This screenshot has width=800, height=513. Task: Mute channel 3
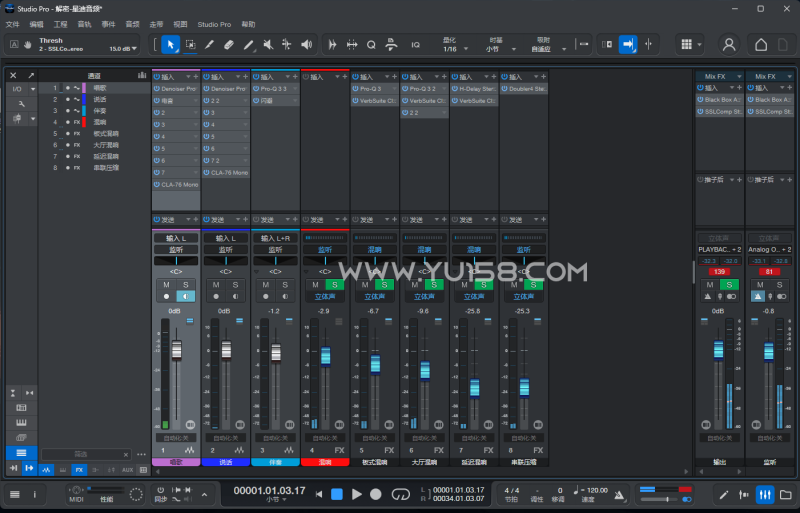pos(266,285)
